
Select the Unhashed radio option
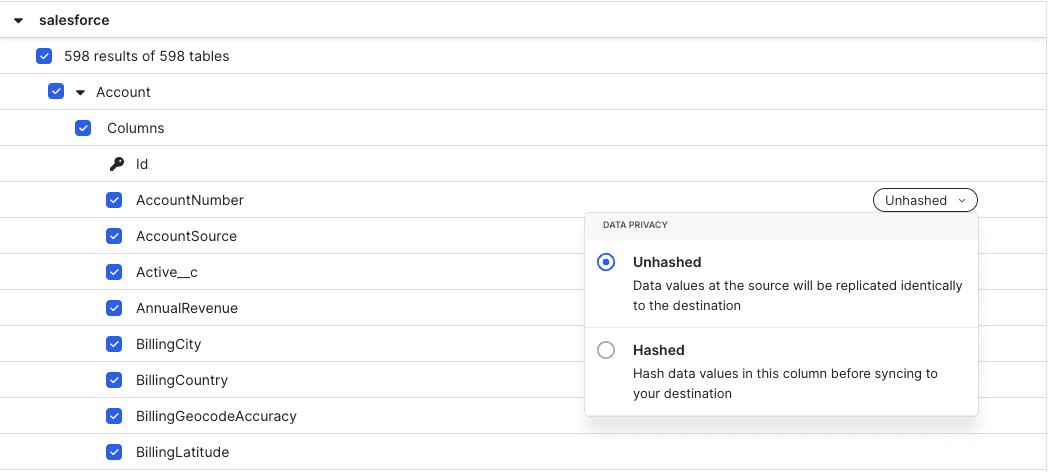coord(606,262)
